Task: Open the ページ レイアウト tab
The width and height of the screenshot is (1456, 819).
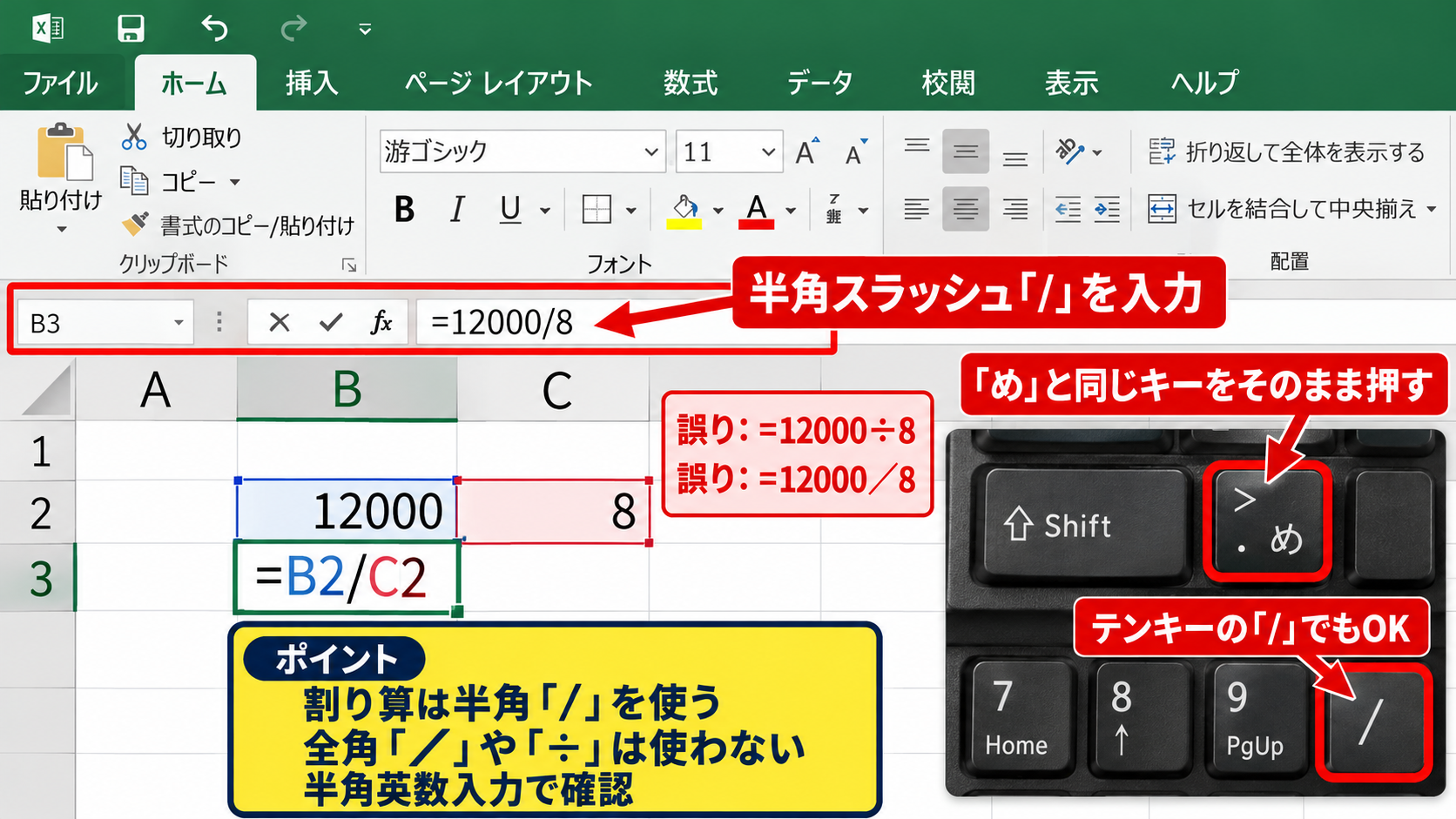Action: coord(499,83)
